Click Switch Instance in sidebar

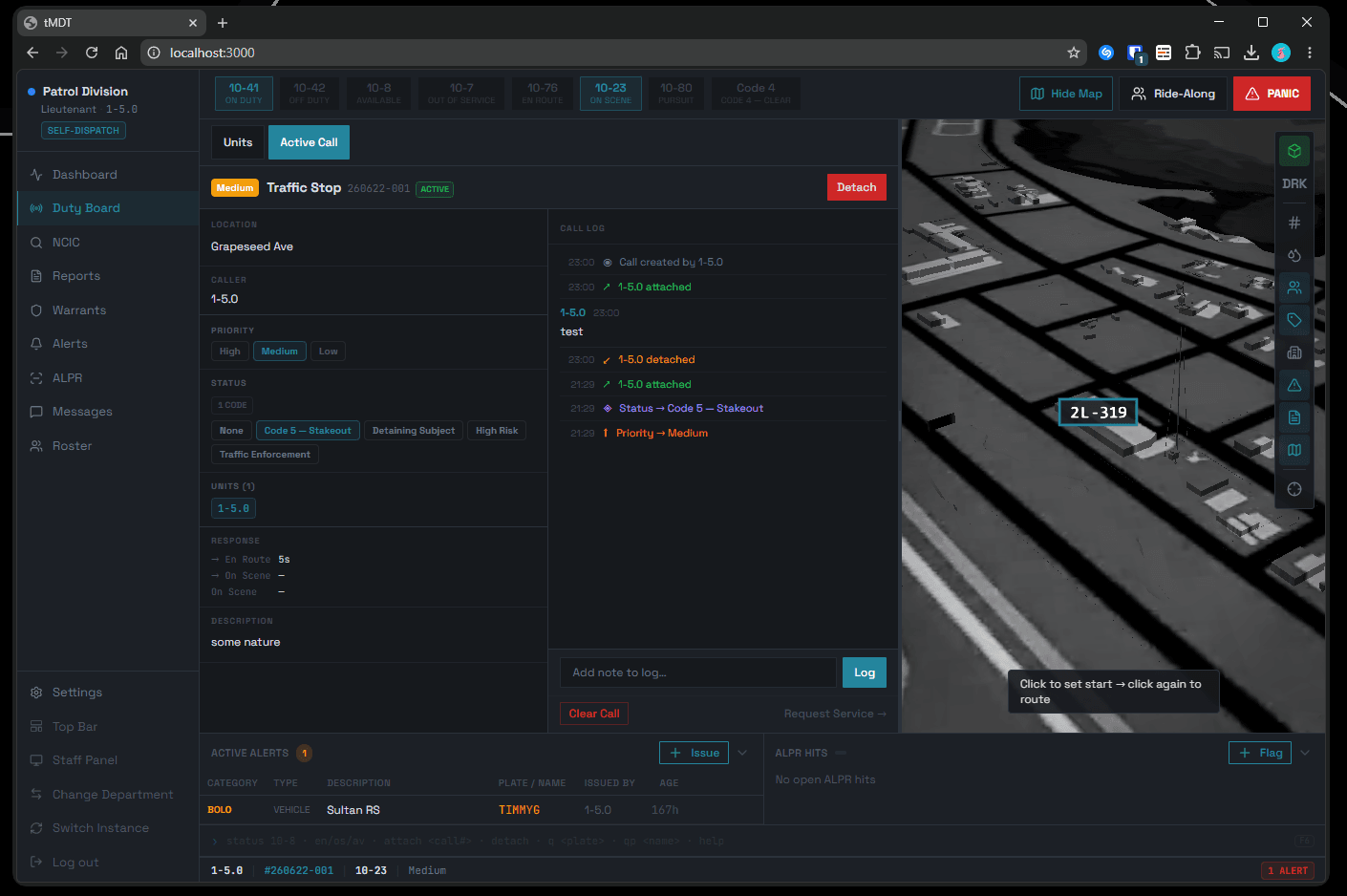coord(108,828)
